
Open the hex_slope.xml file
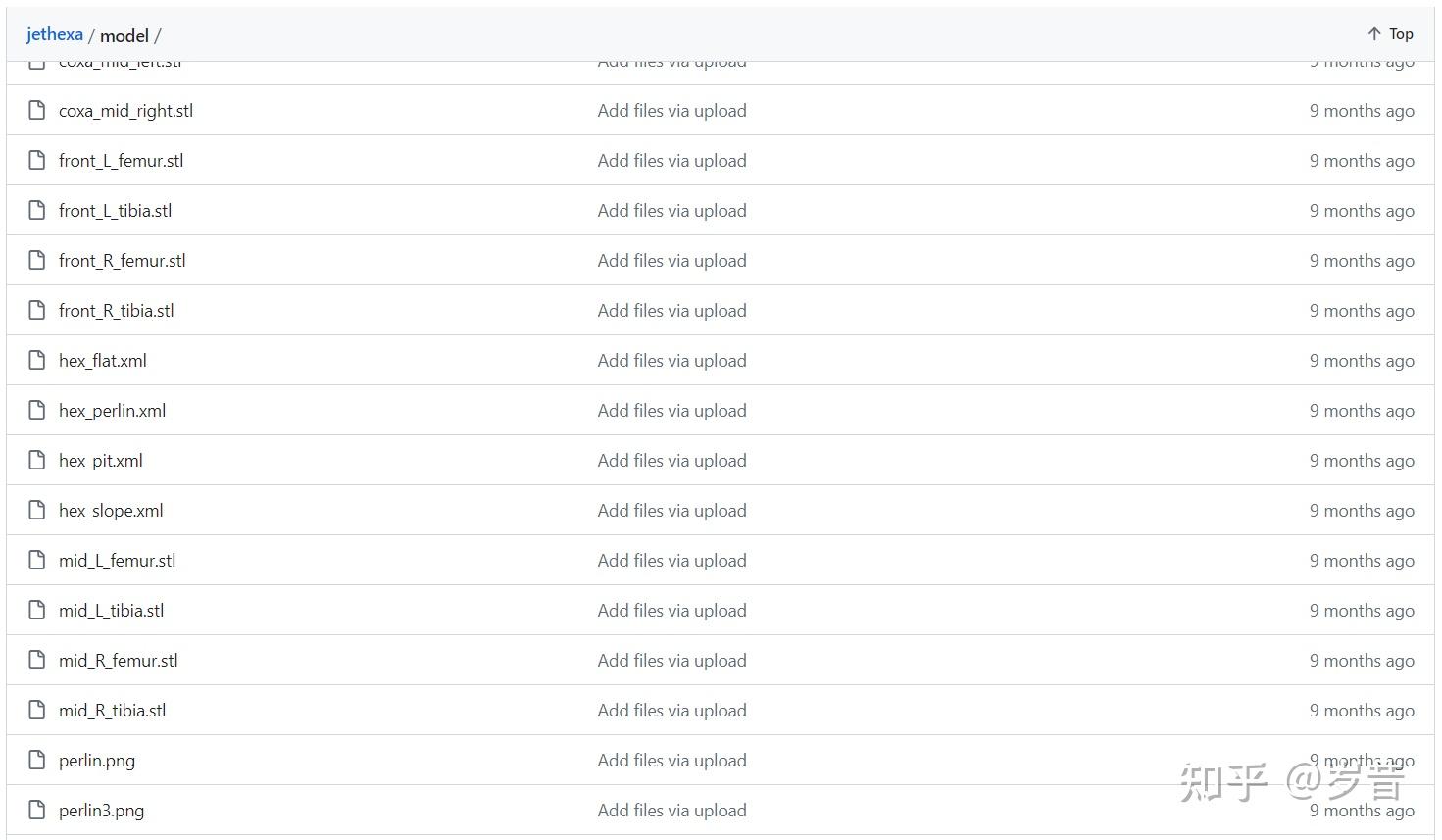click(x=111, y=511)
